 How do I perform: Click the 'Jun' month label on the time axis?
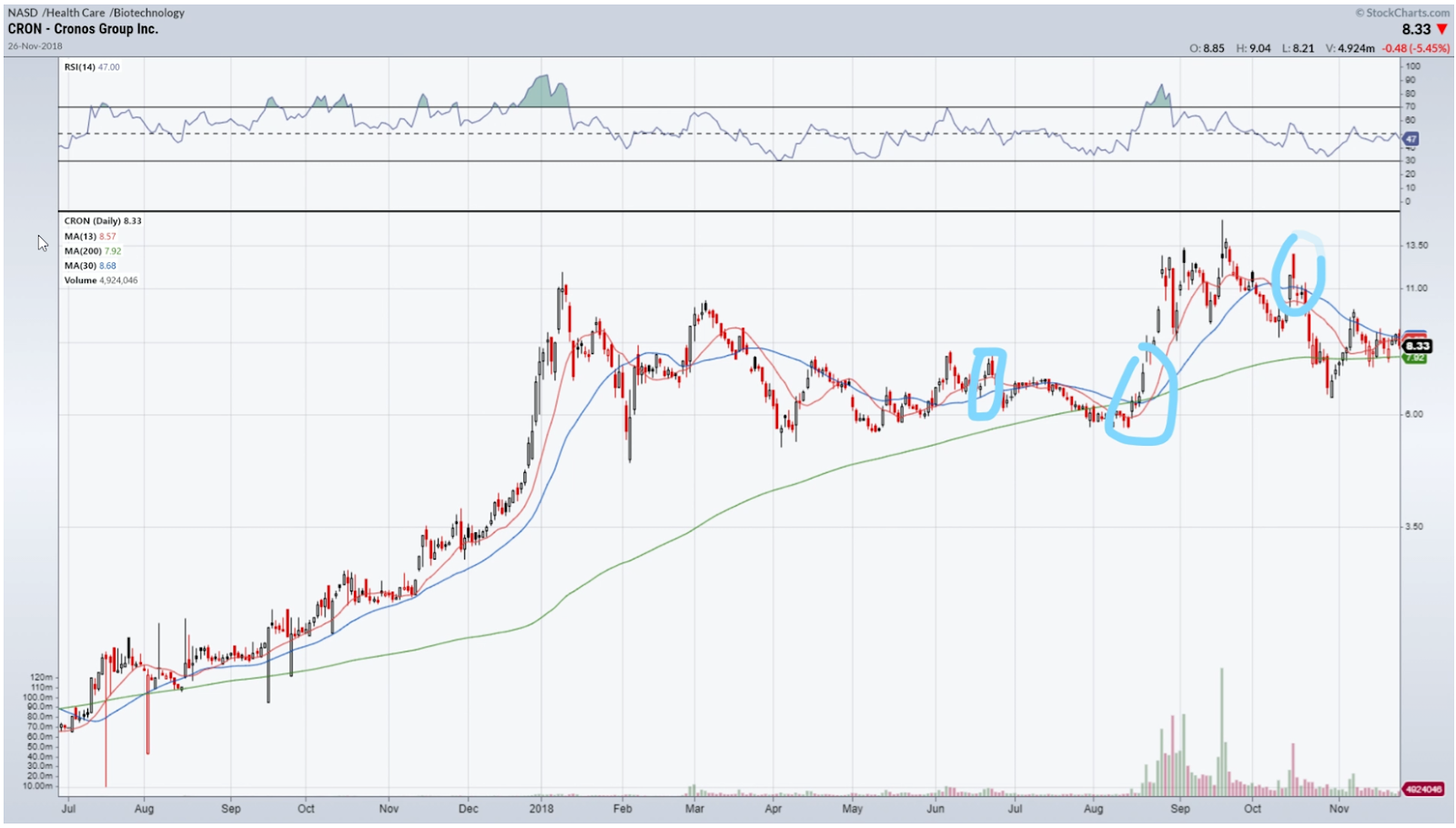tap(935, 808)
